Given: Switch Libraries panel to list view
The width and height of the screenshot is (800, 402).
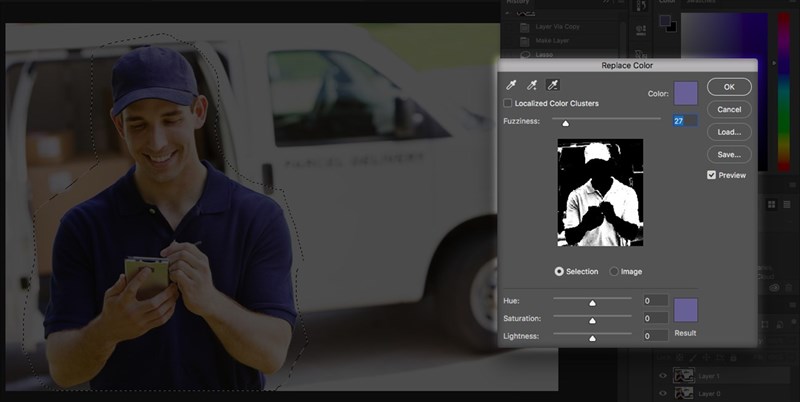Looking at the screenshot, I should click(x=785, y=205).
